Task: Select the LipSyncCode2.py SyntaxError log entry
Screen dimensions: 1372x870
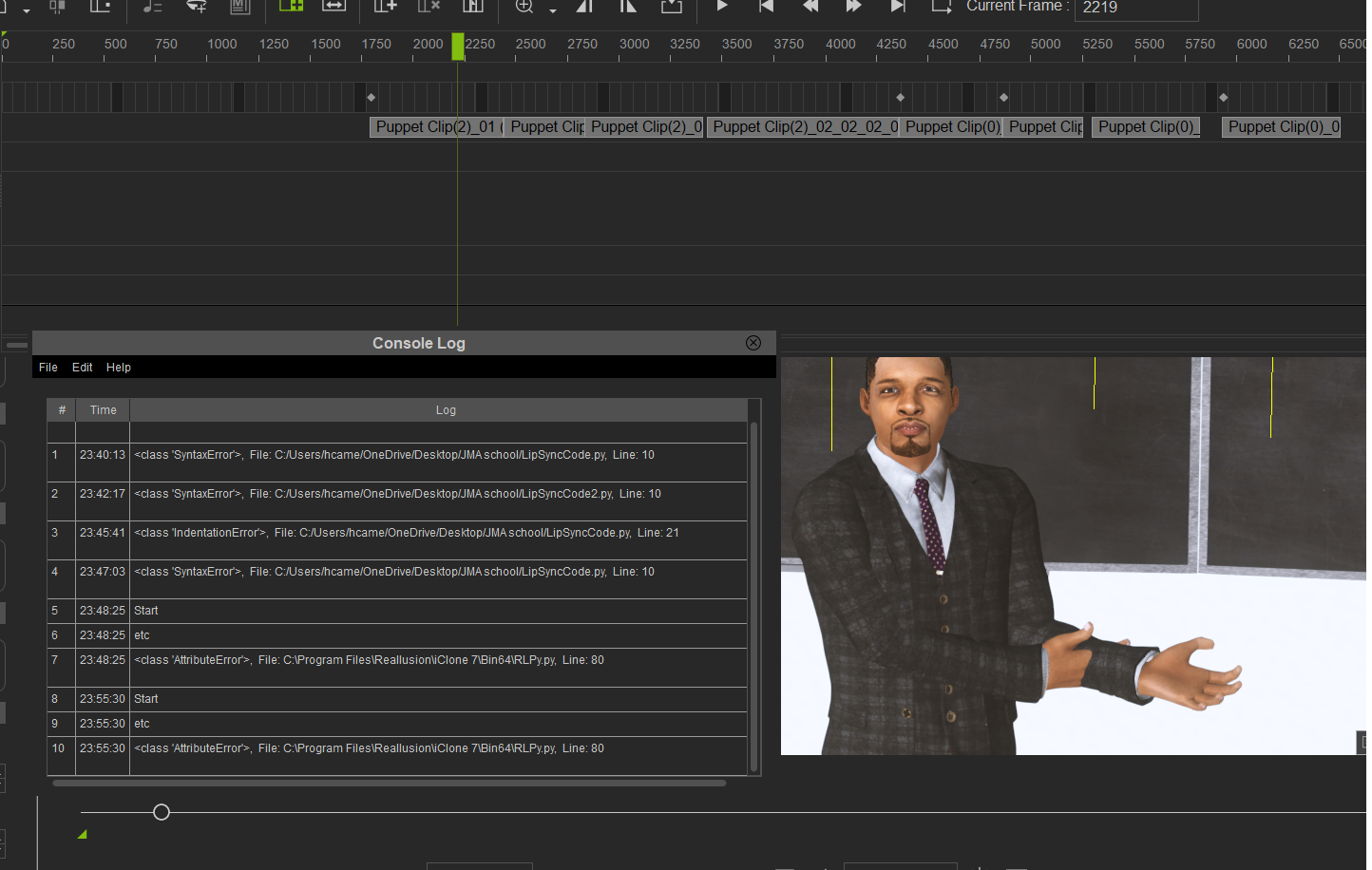Action: 397,501
